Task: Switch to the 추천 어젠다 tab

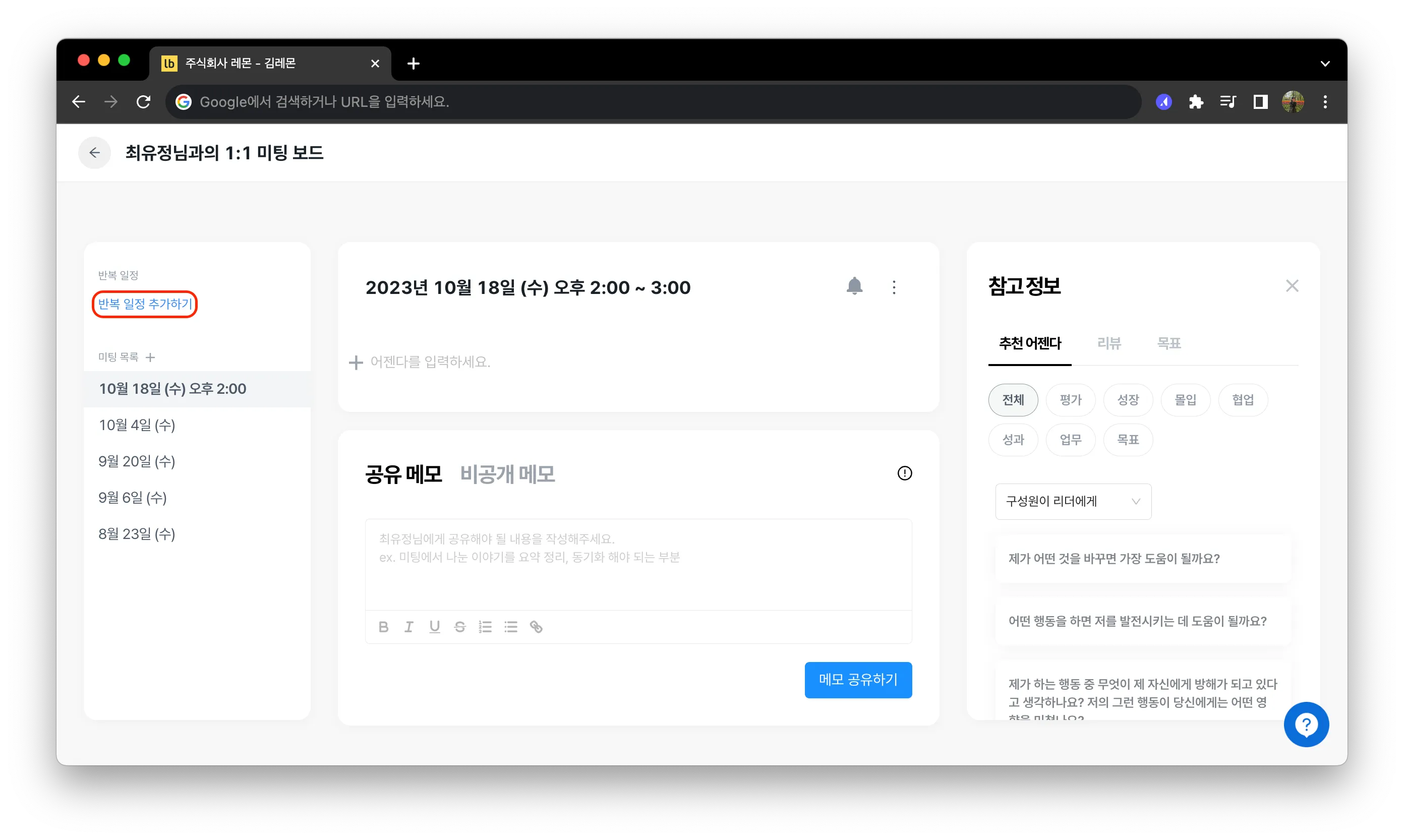Action: tap(1030, 343)
